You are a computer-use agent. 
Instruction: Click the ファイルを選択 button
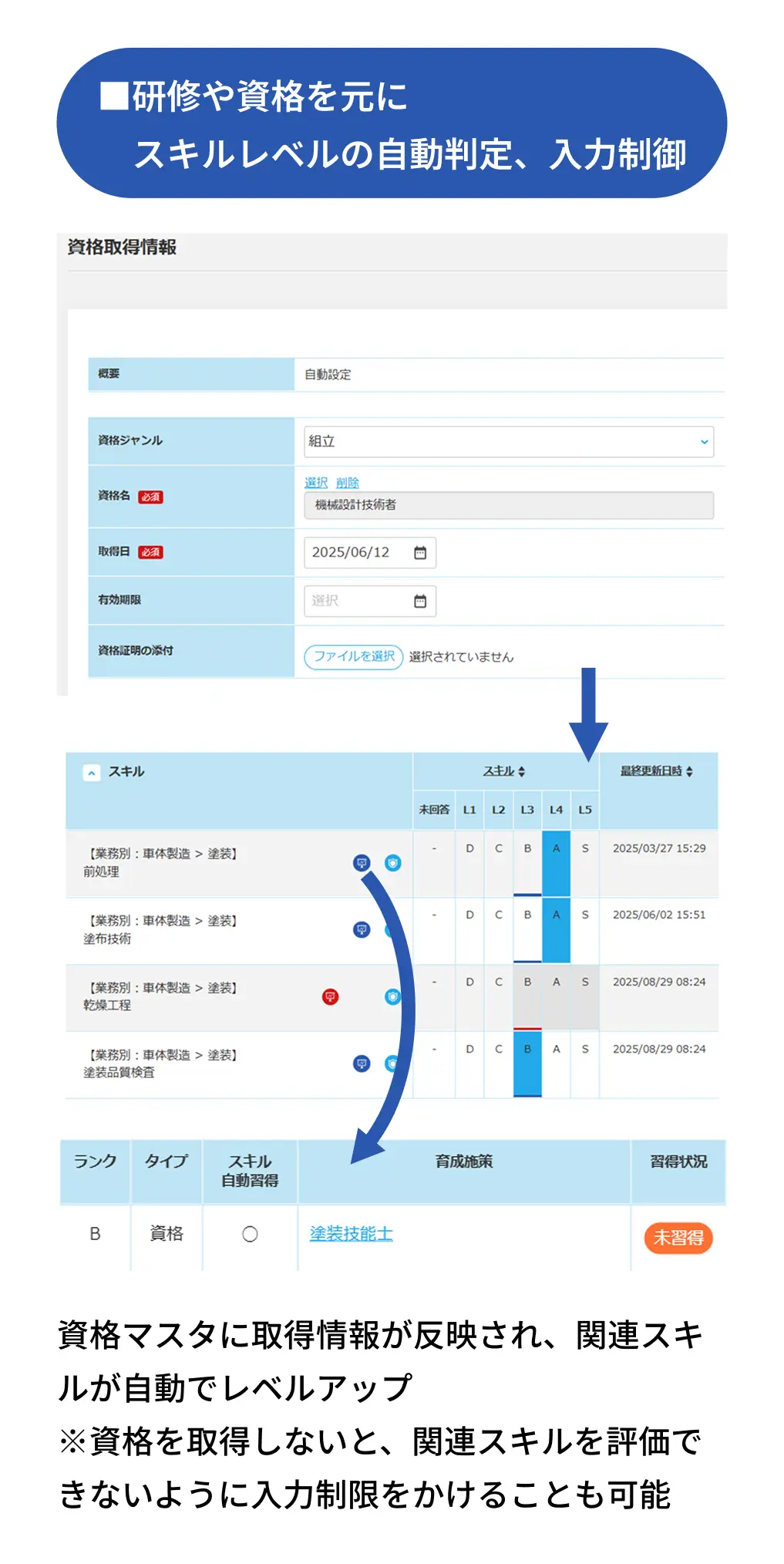[354, 656]
